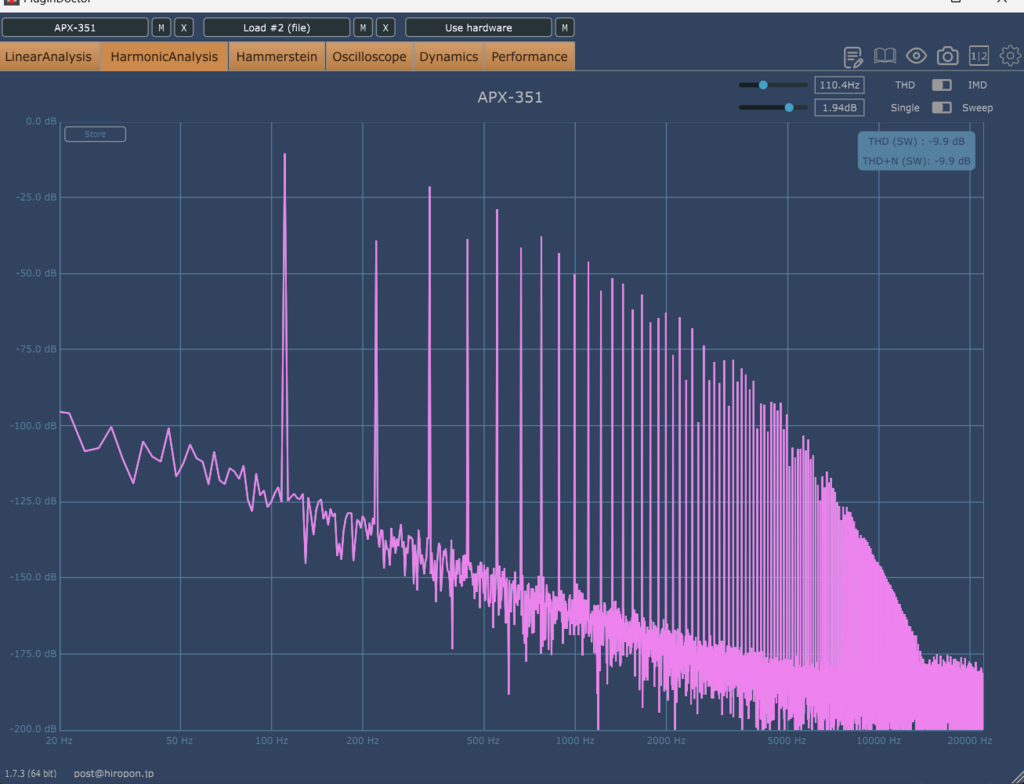Toggle the eye visibility icon
This screenshot has width=1024, height=784.
[916, 56]
